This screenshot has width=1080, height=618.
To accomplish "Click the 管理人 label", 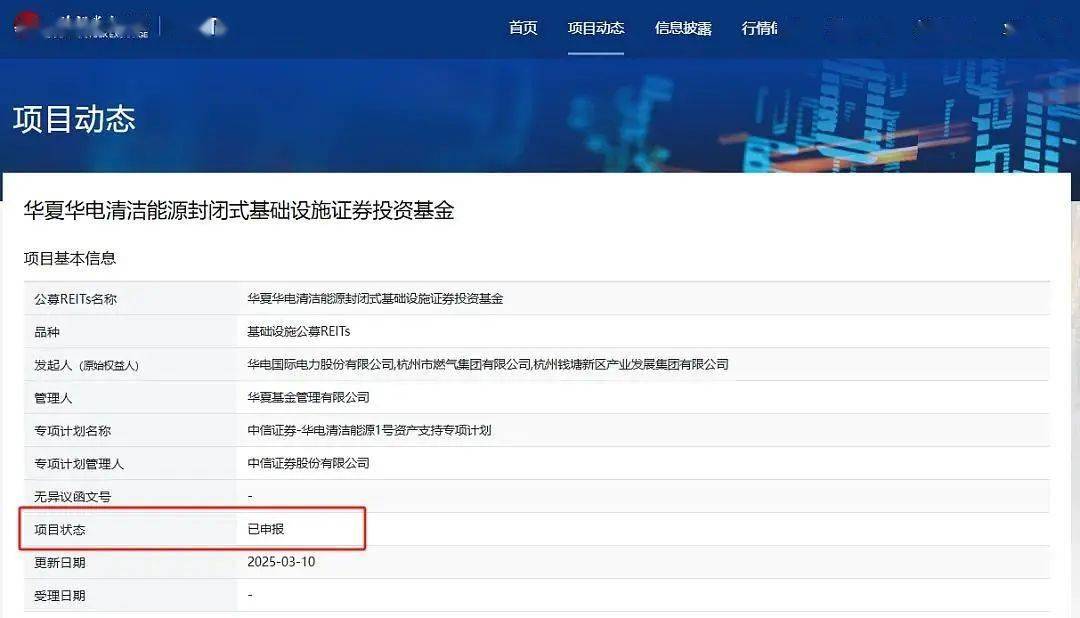I will click(x=53, y=398).
